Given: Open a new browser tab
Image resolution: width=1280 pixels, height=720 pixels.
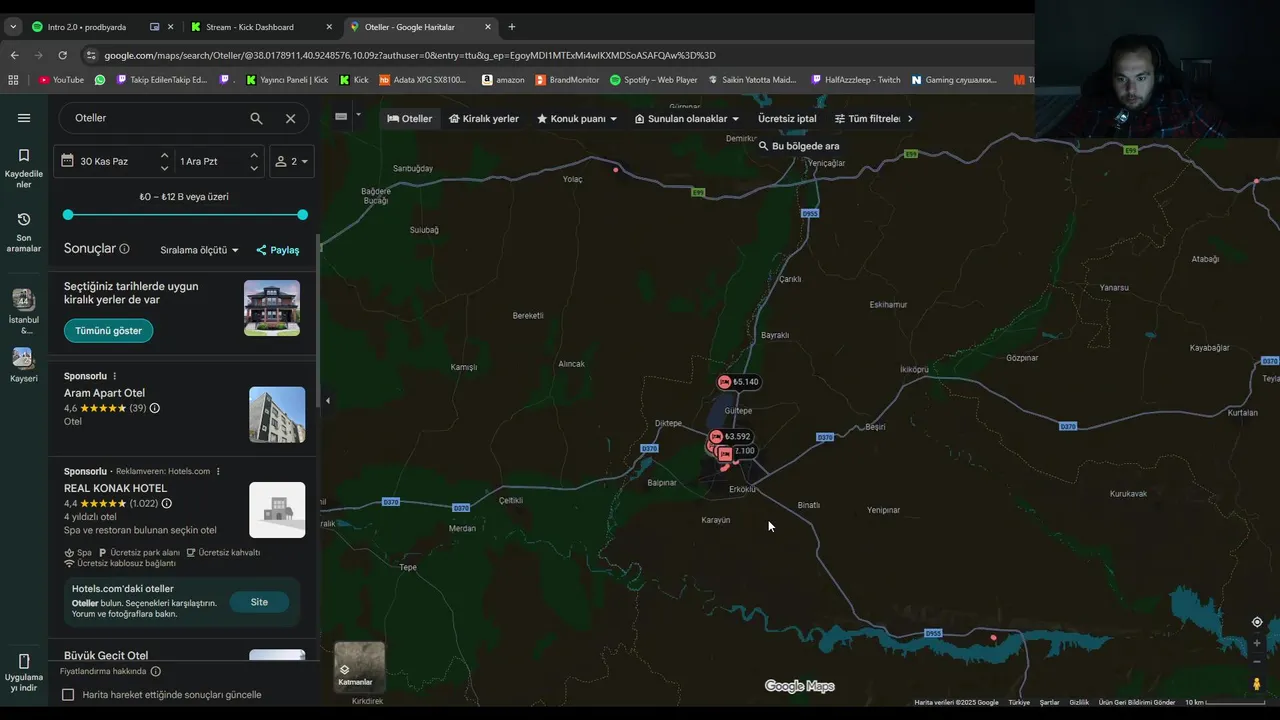Looking at the screenshot, I should click(x=512, y=27).
